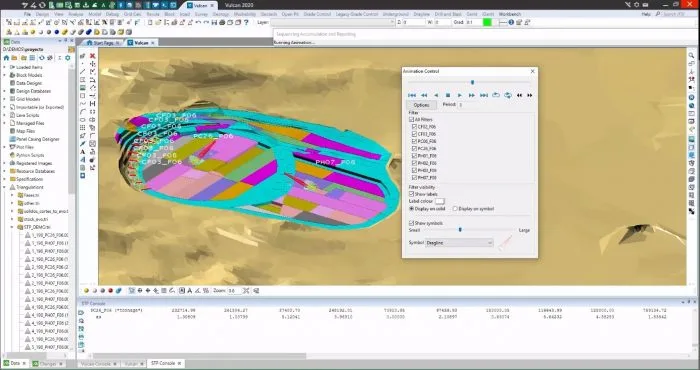Select the arc tool in drawing toolbar

[x=83, y=112]
